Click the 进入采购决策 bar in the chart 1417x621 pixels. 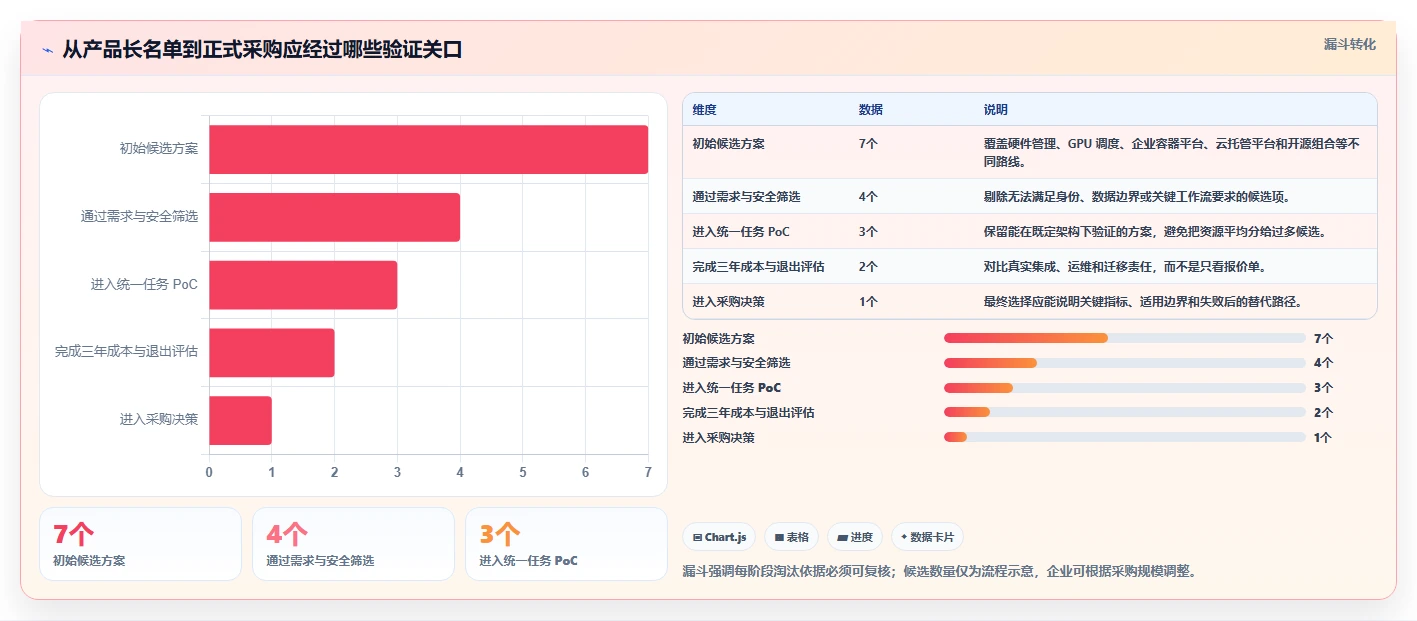[240, 420]
